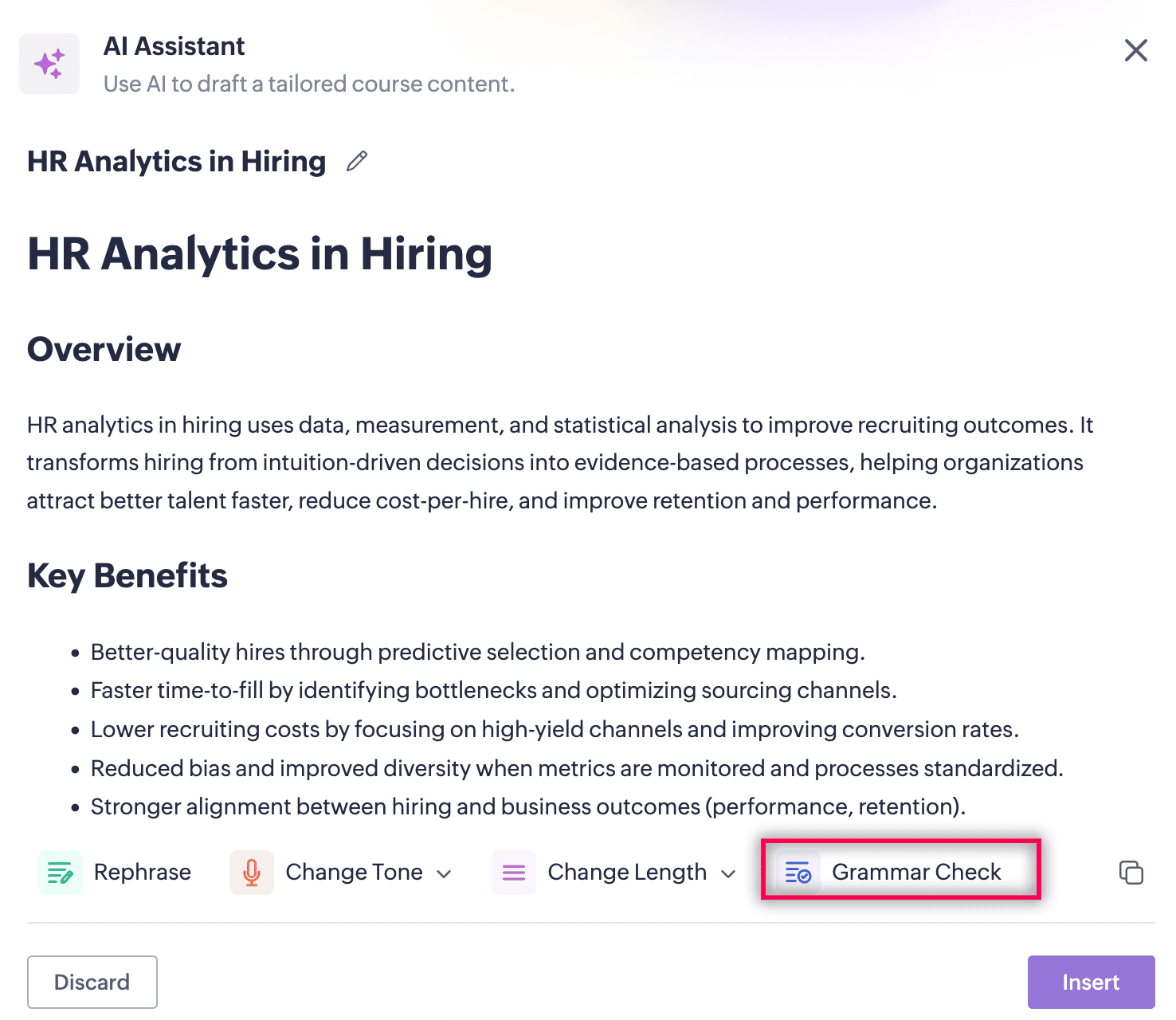
Task: Select the Rephrase option
Action: tap(142, 873)
